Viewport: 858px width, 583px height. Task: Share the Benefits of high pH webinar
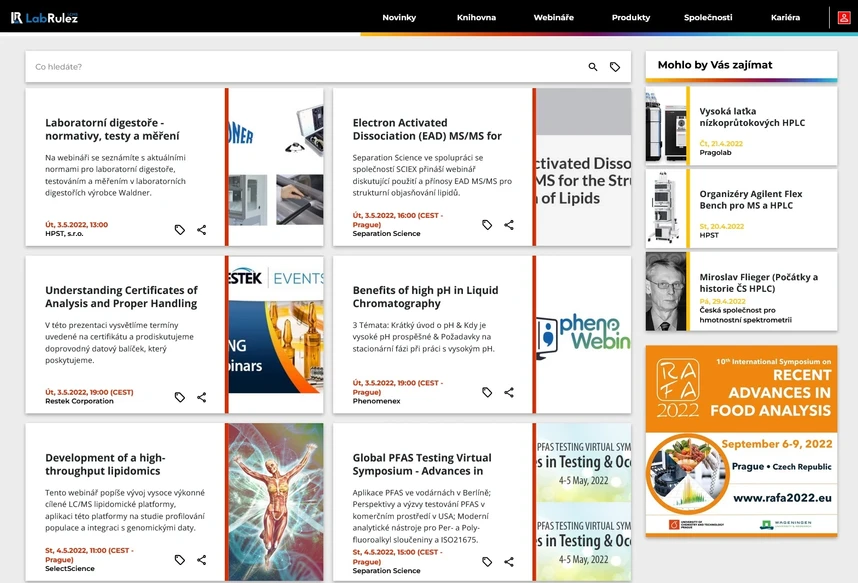click(509, 392)
